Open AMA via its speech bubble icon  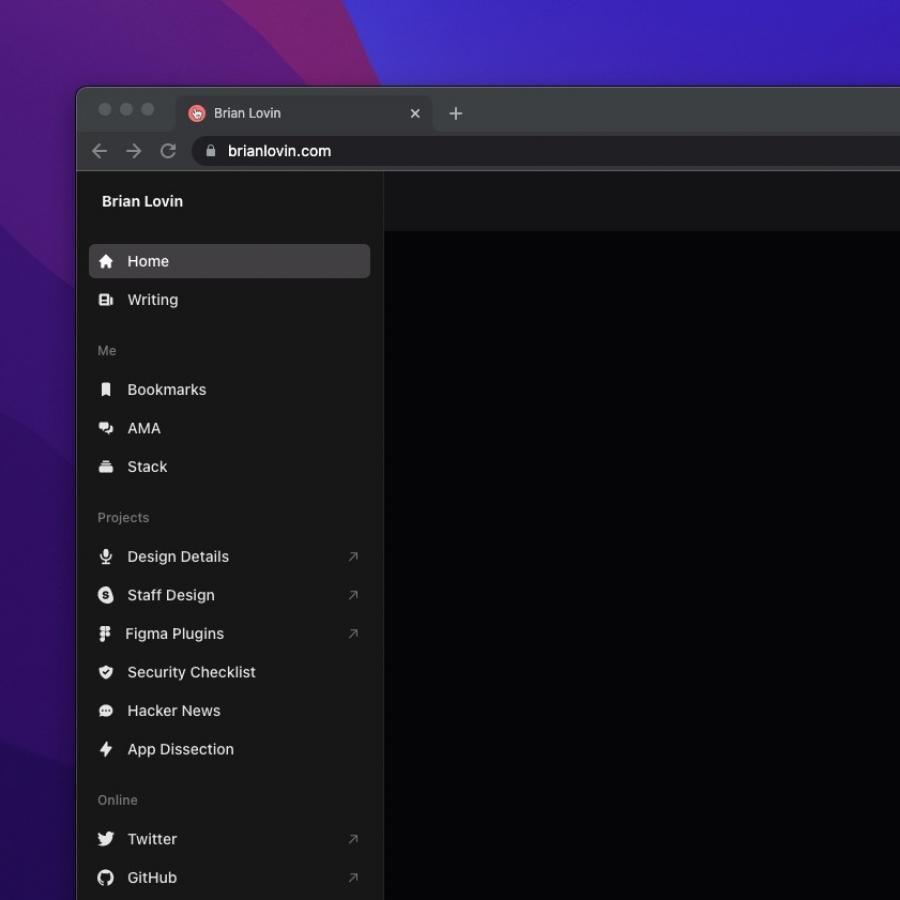pyautogui.click(x=106, y=428)
